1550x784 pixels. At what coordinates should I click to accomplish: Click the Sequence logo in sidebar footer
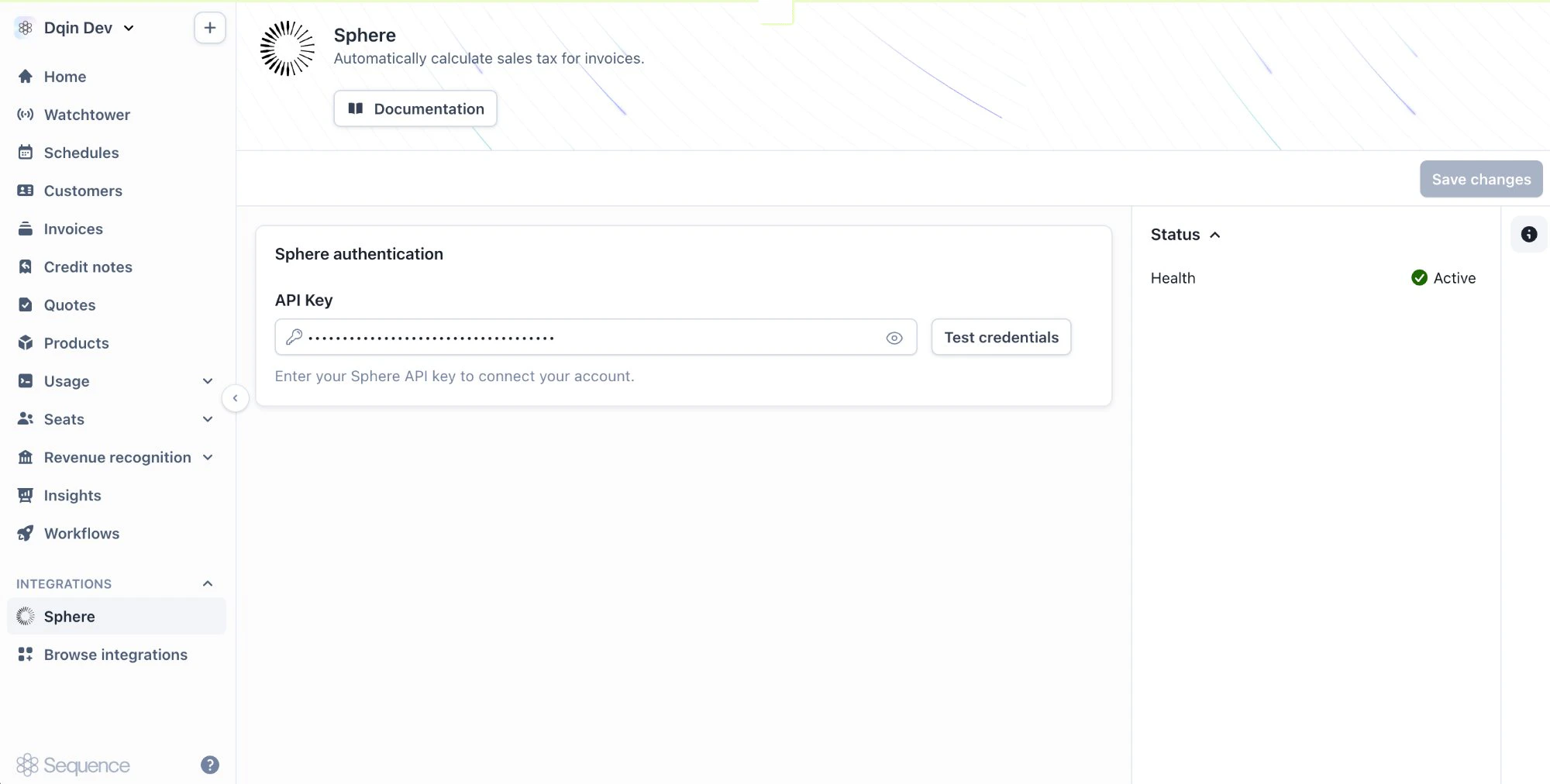[73, 765]
